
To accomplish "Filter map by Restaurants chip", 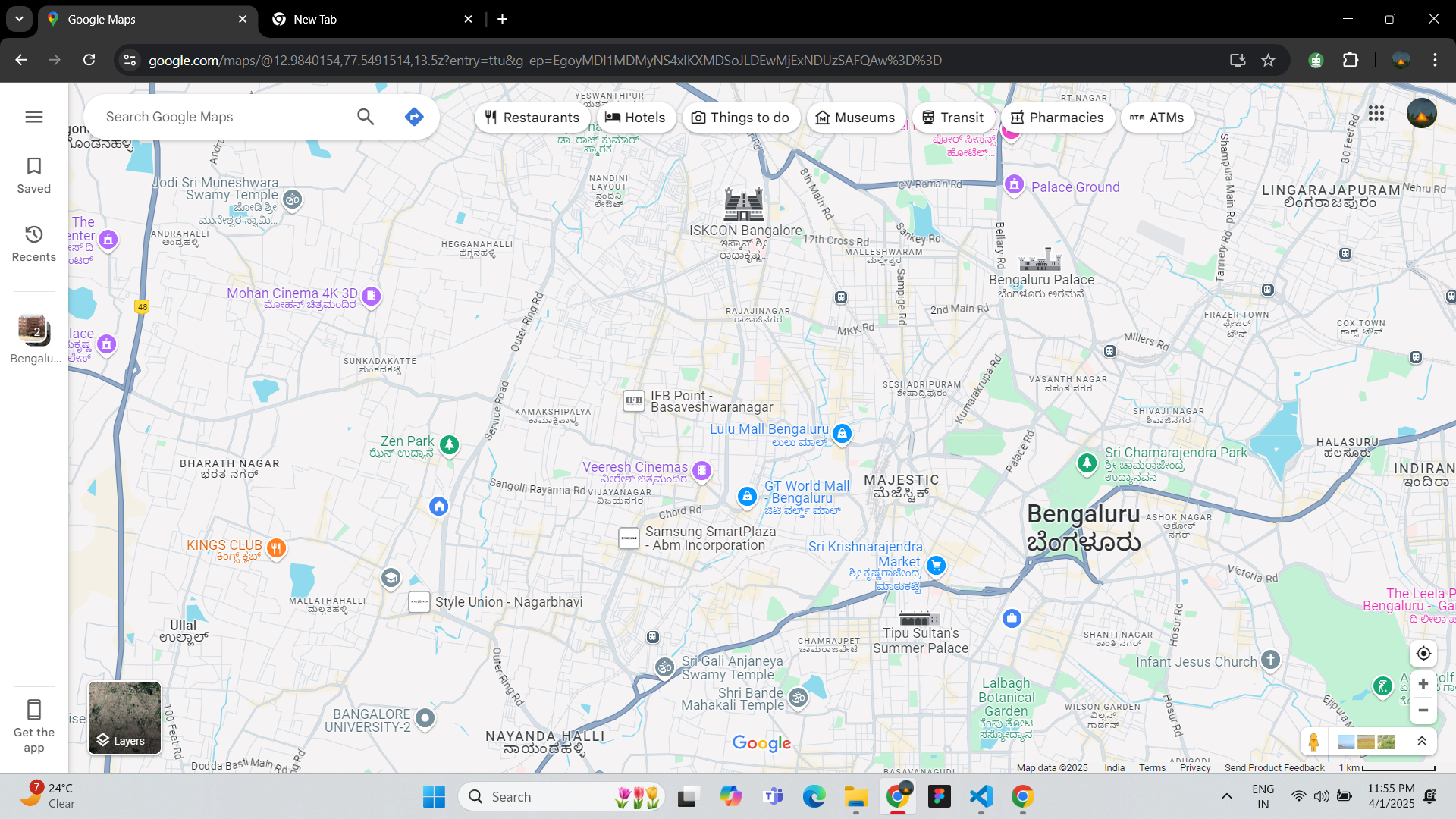I will [532, 118].
